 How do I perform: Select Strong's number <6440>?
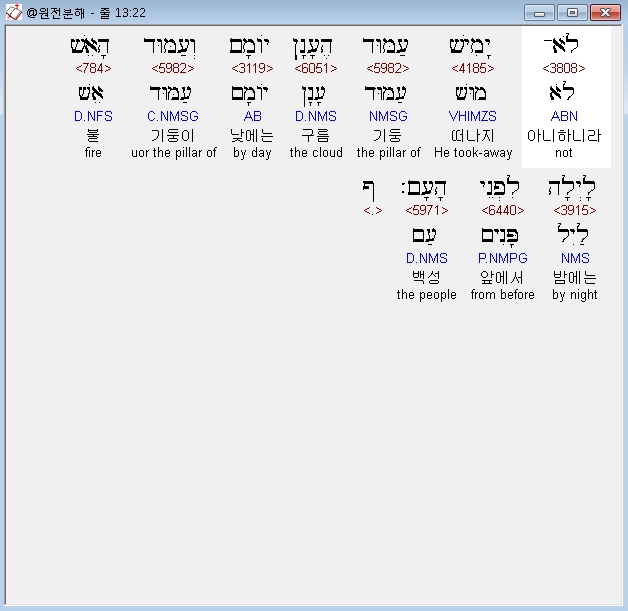(503, 210)
